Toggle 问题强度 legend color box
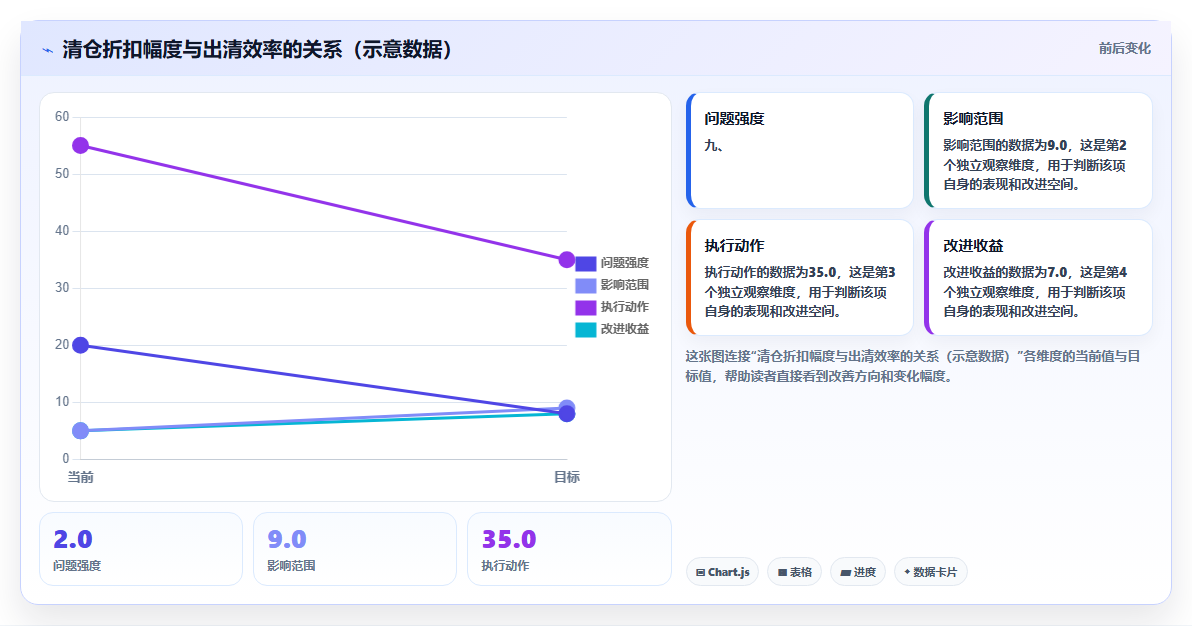Image resolution: width=1192 pixels, height=626 pixels. [585, 263]
